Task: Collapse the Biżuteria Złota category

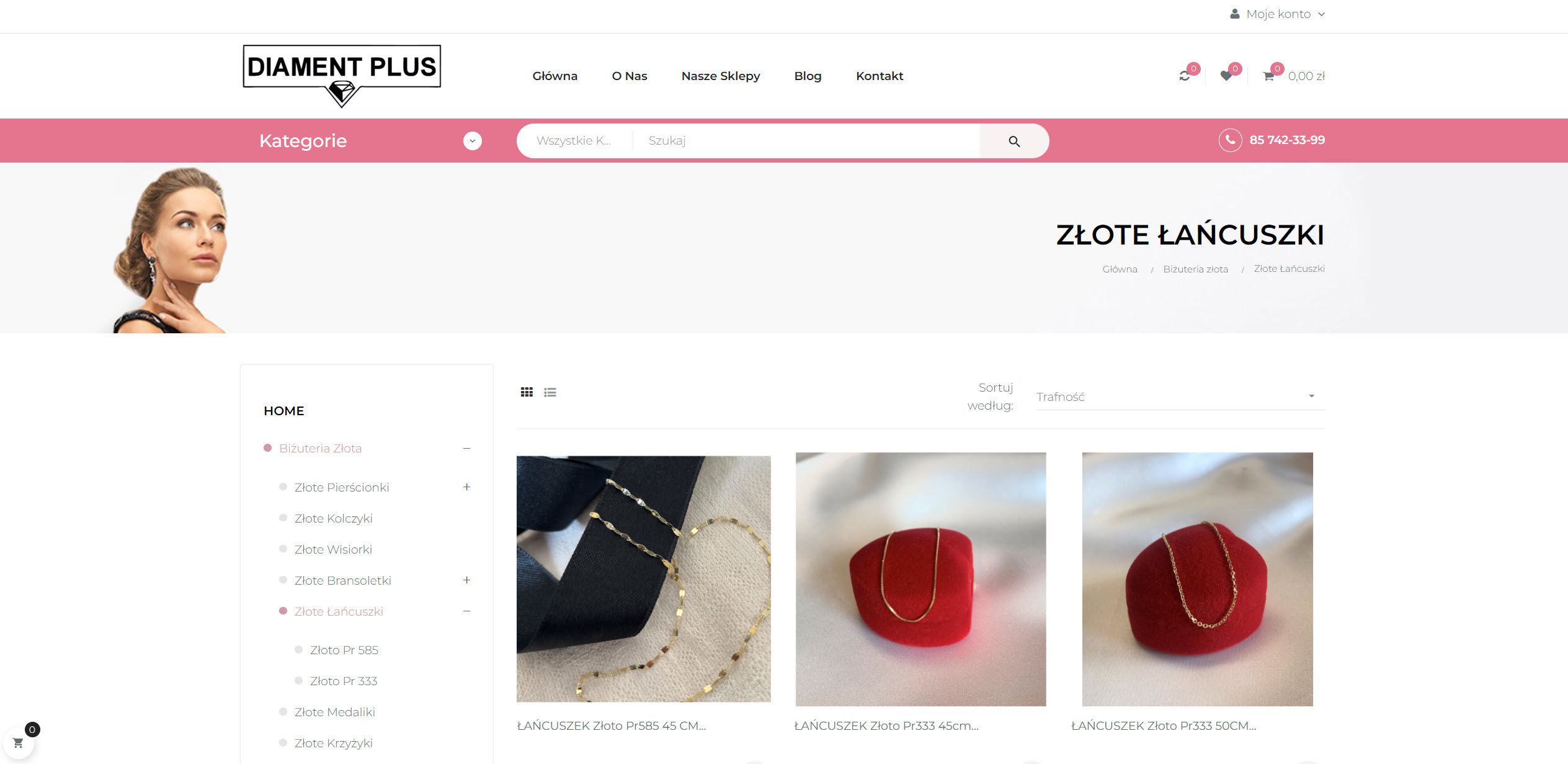Action: click(466, 448)
